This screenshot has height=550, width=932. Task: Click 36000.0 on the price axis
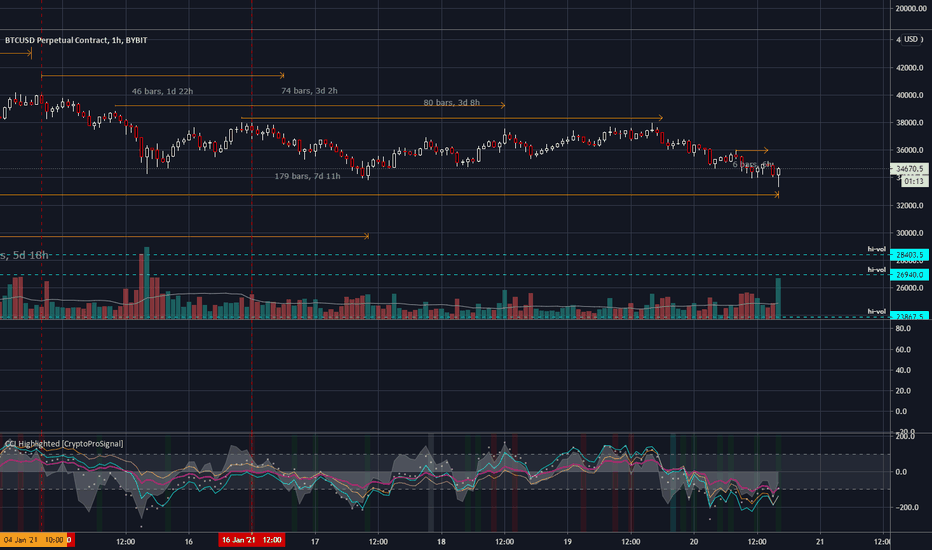909,150
